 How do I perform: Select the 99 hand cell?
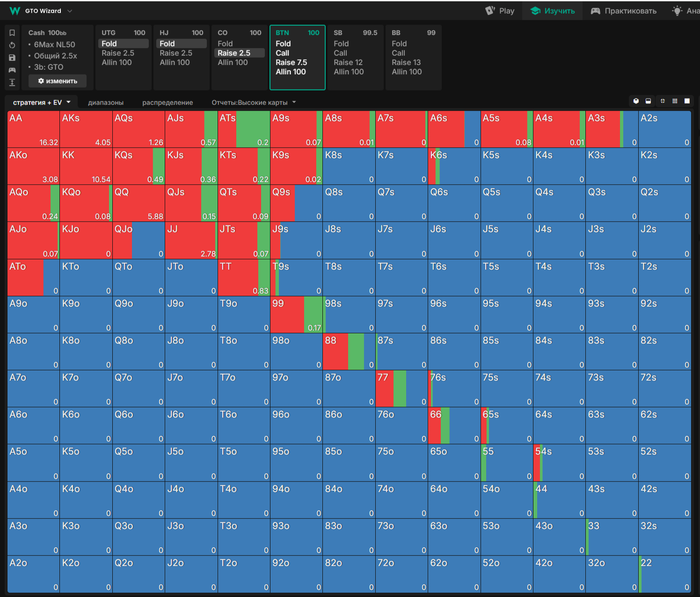coord(296,315)
